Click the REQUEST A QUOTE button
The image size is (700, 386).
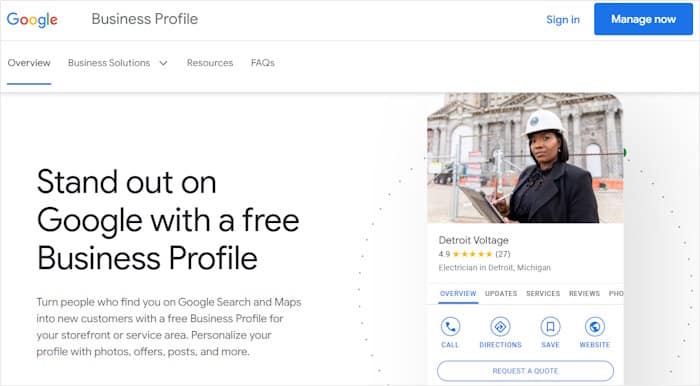pyautogui.click(x=525, y=371)
